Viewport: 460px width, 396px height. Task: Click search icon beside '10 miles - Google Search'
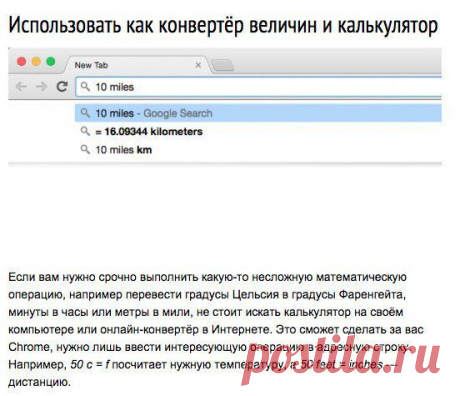tap(85, 113)
